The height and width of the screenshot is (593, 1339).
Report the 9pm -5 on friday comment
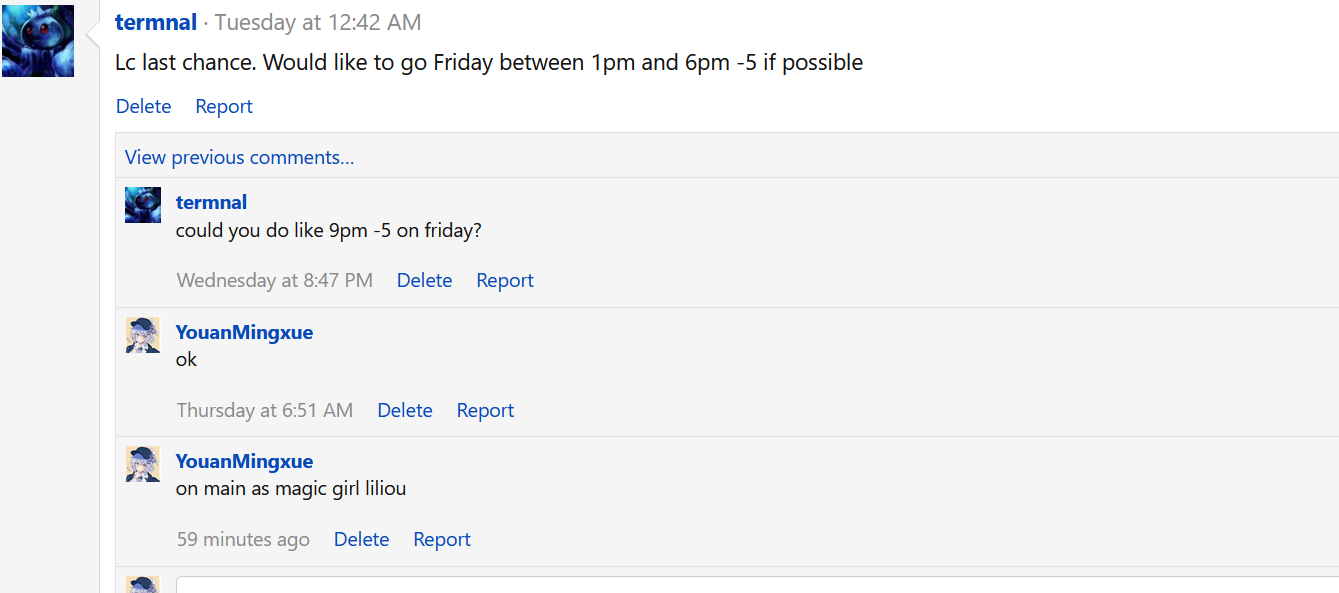[505, 280]
